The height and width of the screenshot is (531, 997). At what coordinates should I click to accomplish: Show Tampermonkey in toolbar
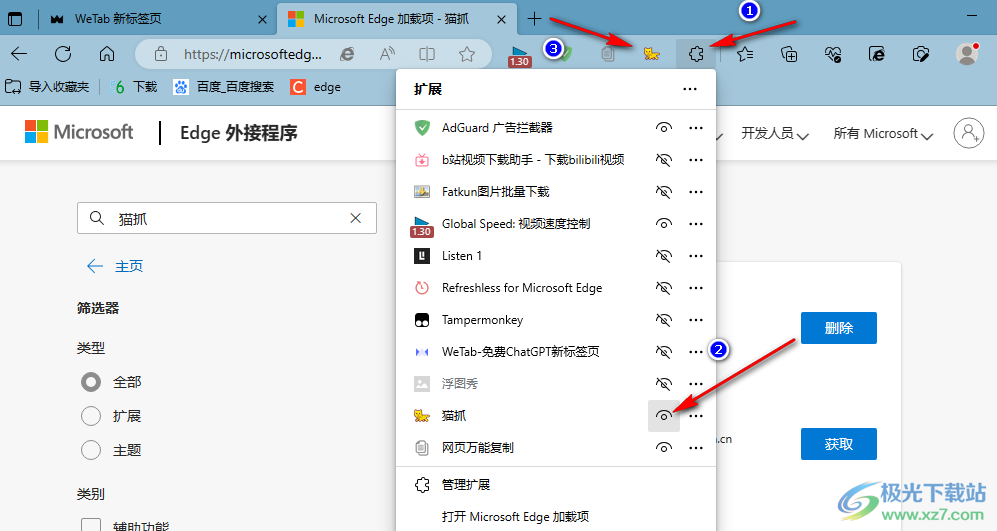click(663, 320)
